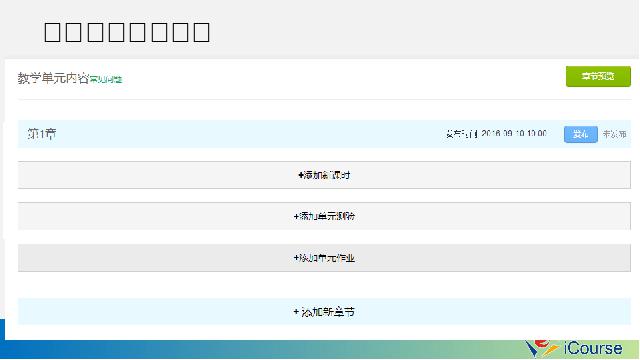Screen dimensions: 640x360
Task: Open the green 常见问题 link
Action: coord(106,79)
